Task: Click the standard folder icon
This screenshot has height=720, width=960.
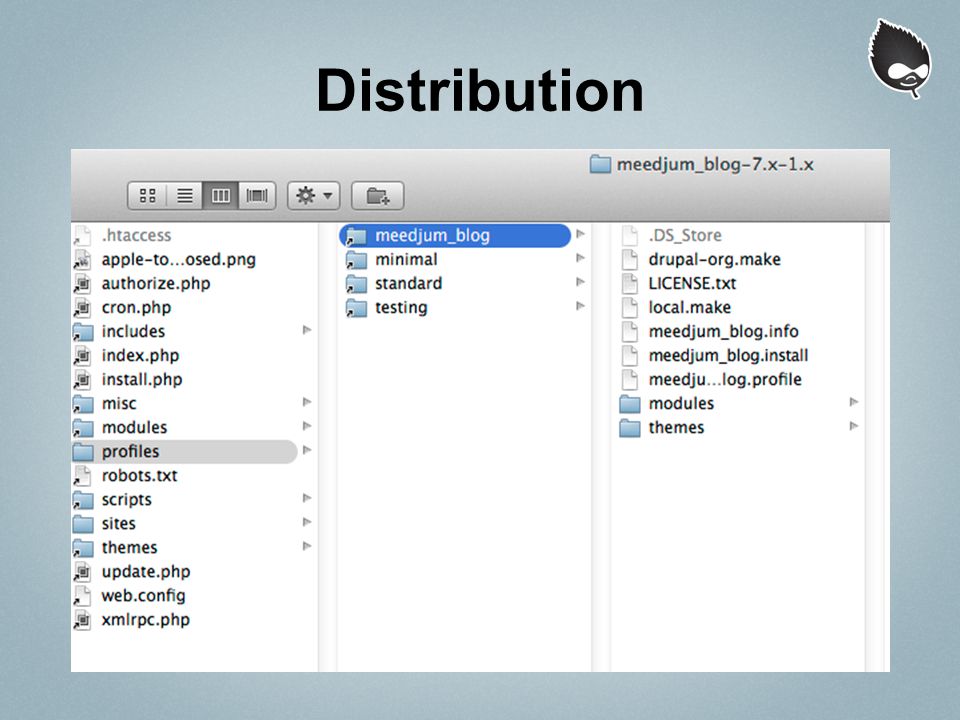Action: tap(356, 283)
